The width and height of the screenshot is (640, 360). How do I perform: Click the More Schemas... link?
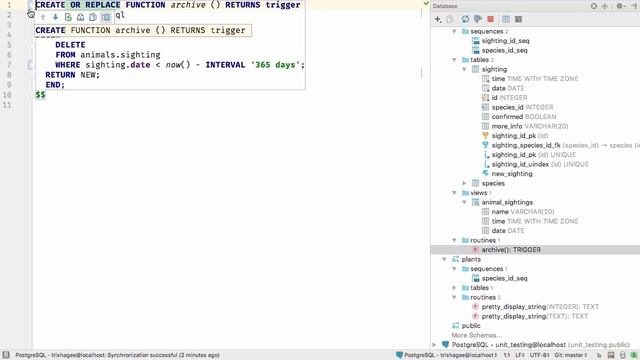[476, 335]
